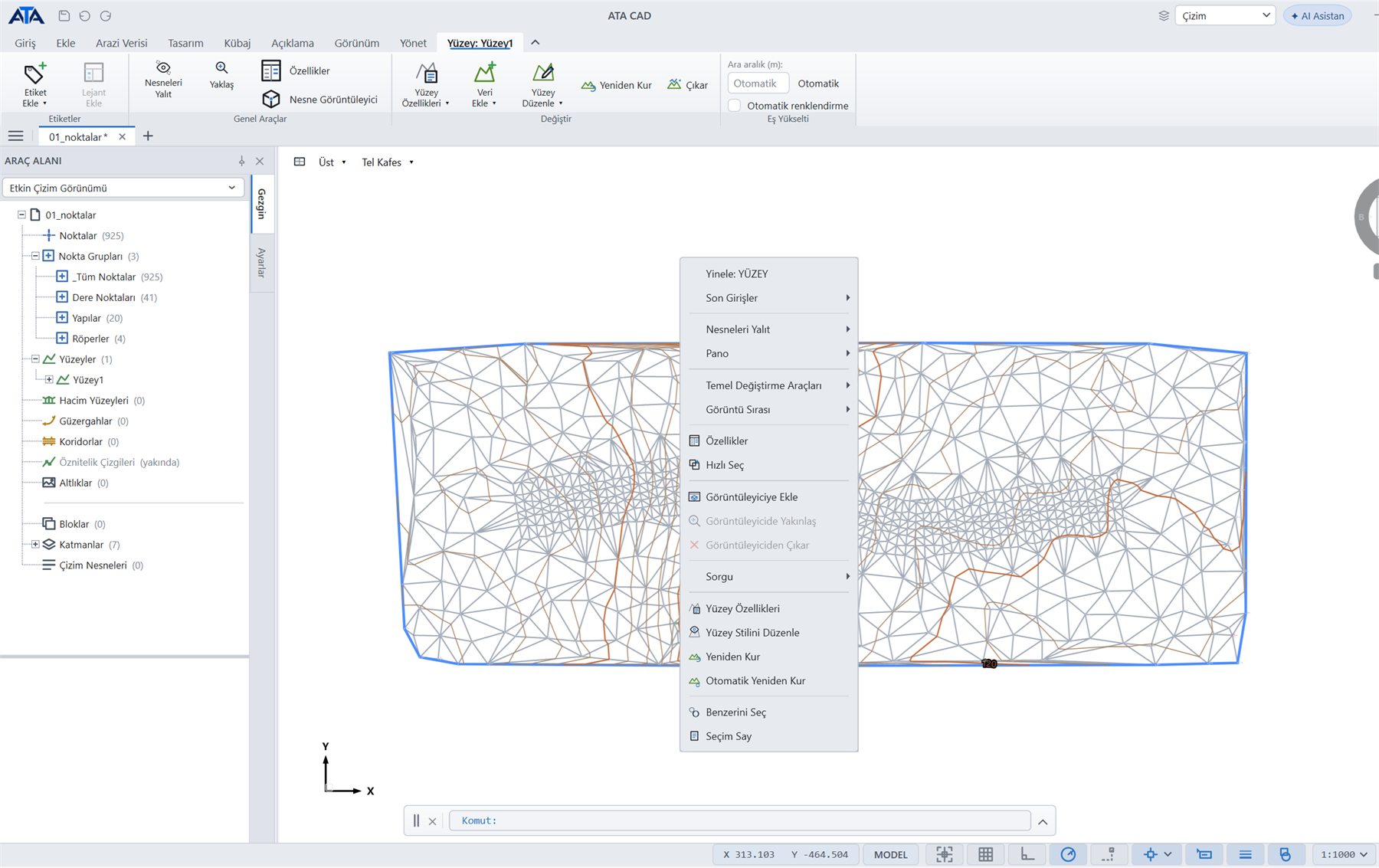Collapse the Nokta Grupları tree node
Screen dimensions: 1379x868
35,256
